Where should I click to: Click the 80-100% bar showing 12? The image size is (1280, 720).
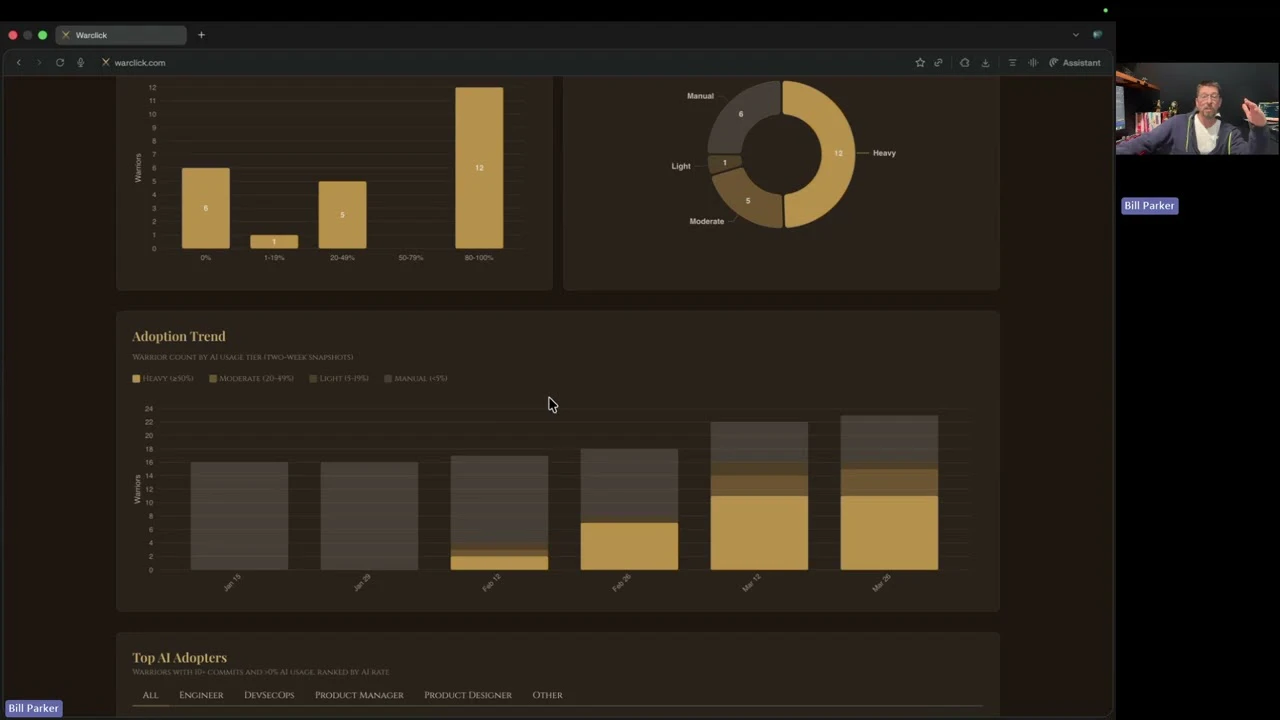pos(479,168)
